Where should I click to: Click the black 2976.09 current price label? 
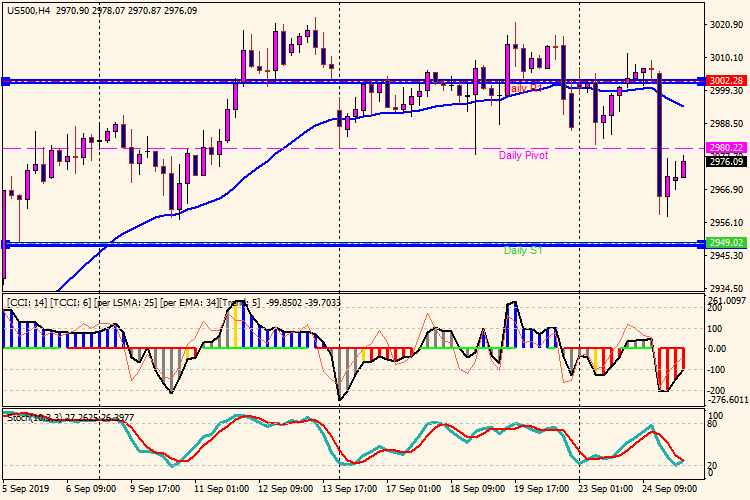point(726,162)
